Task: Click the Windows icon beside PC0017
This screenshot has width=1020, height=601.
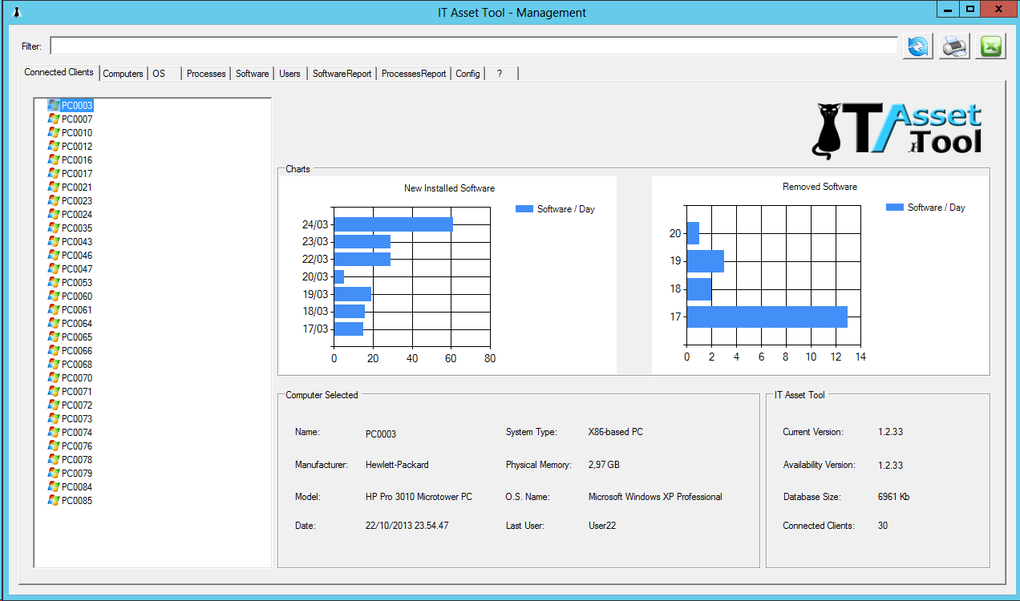Action: [53, 174]
